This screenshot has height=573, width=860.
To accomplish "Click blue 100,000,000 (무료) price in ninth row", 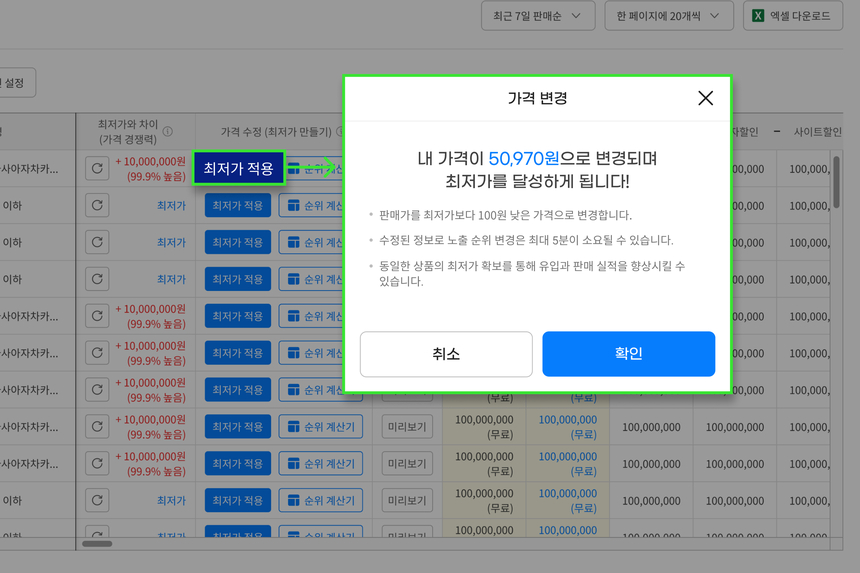I will click(568, 464).
